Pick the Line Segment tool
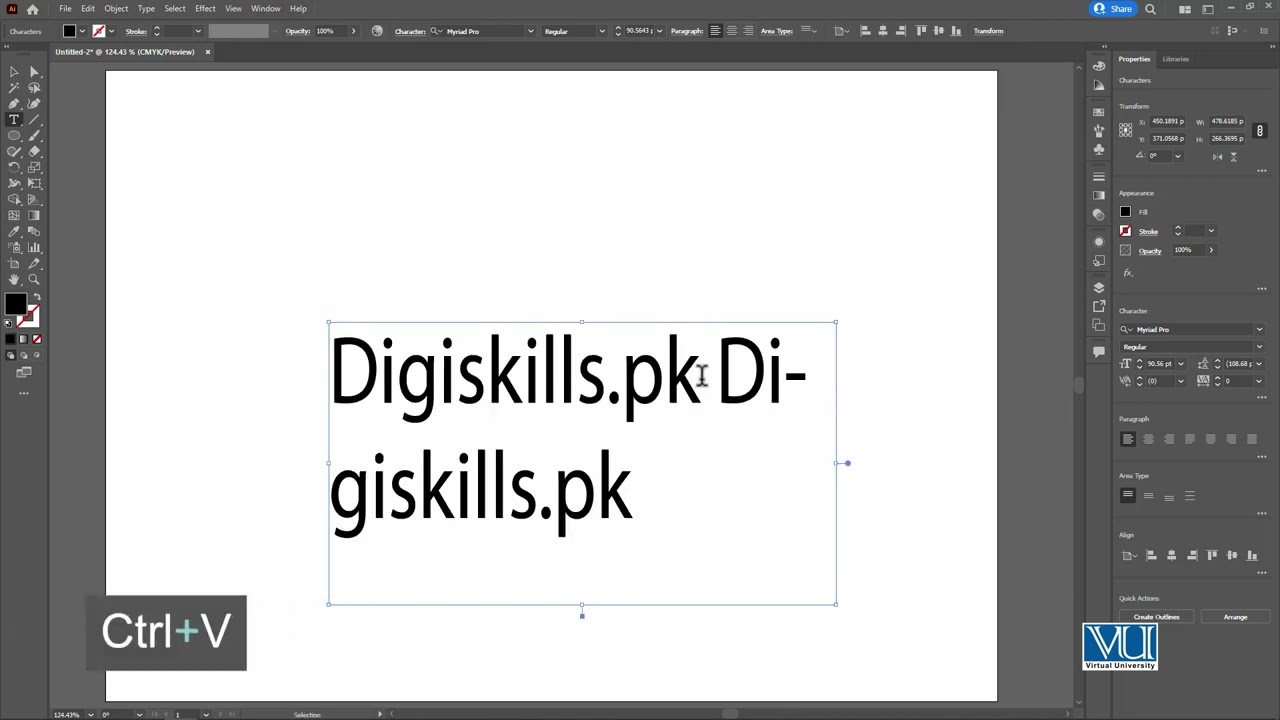 click(34, 120)
